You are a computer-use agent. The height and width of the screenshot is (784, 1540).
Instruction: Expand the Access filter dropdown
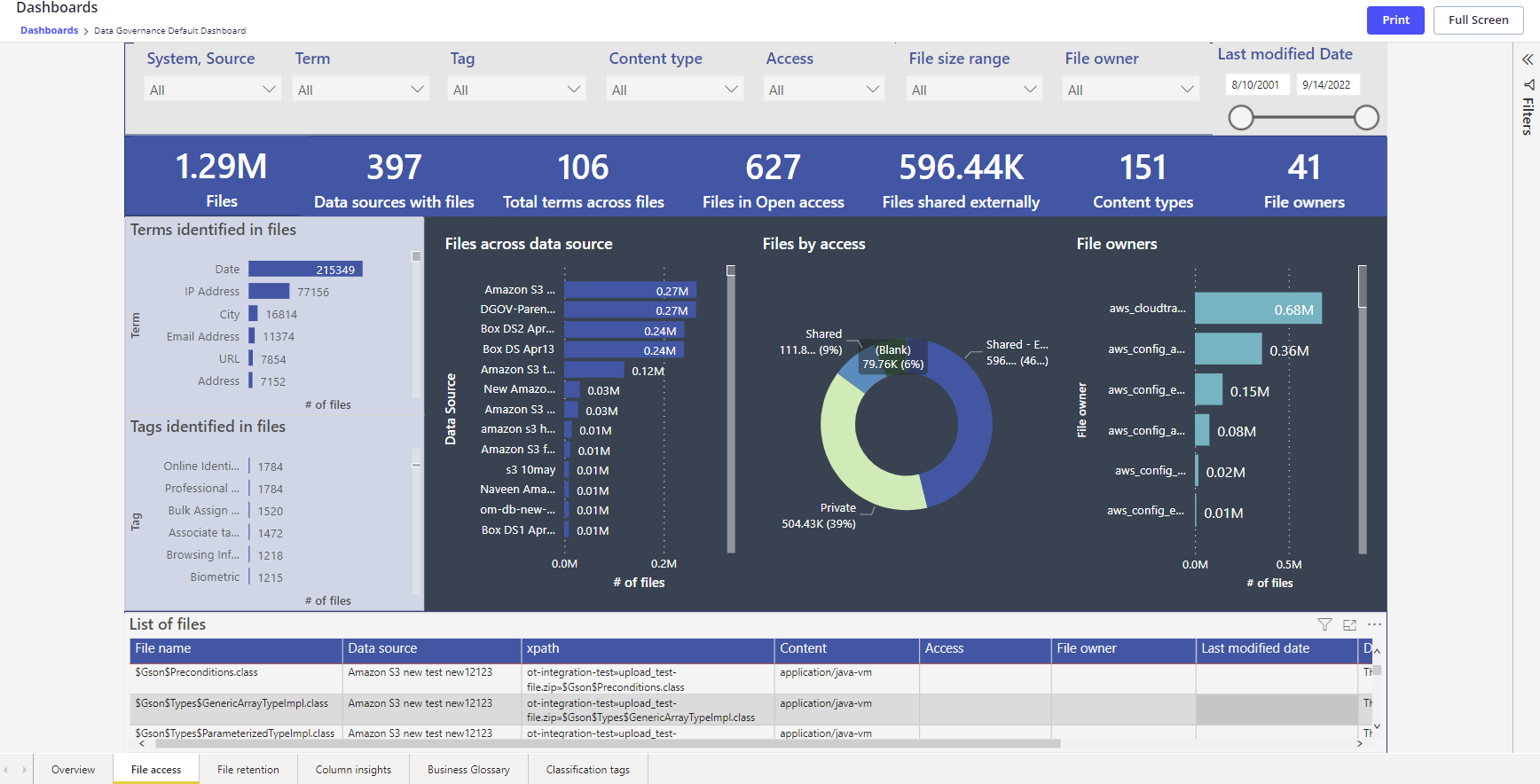point(823,90)
